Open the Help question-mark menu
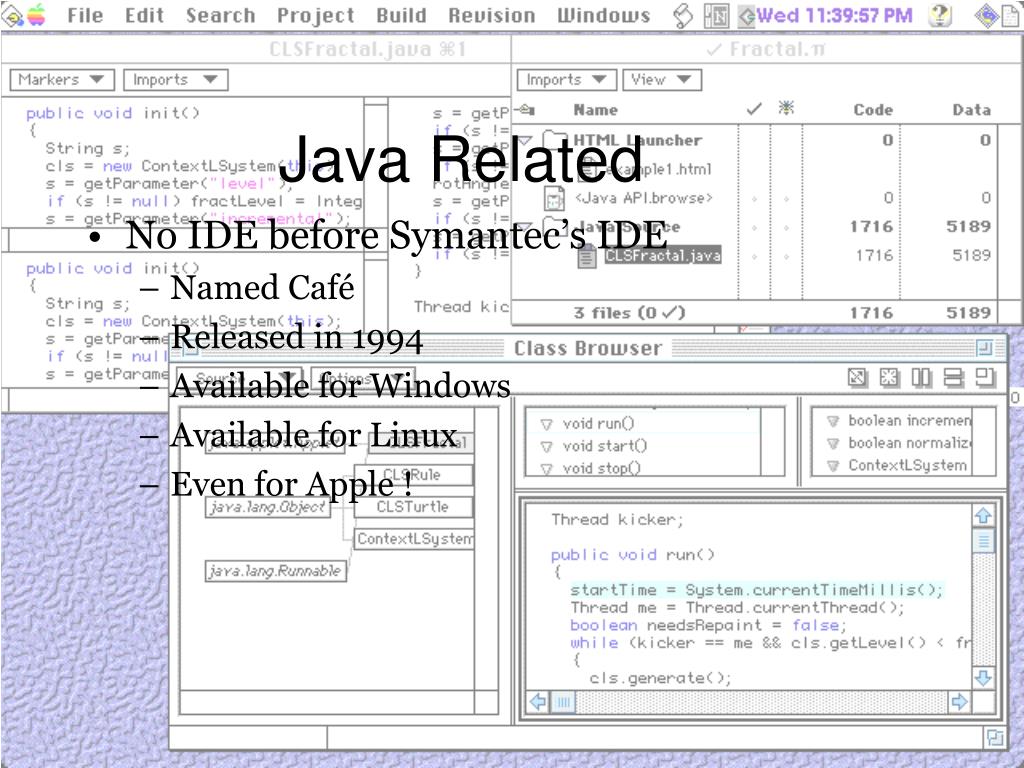Image resolution: width=1024 pixels, height=768 pixels. coord(940,15)
